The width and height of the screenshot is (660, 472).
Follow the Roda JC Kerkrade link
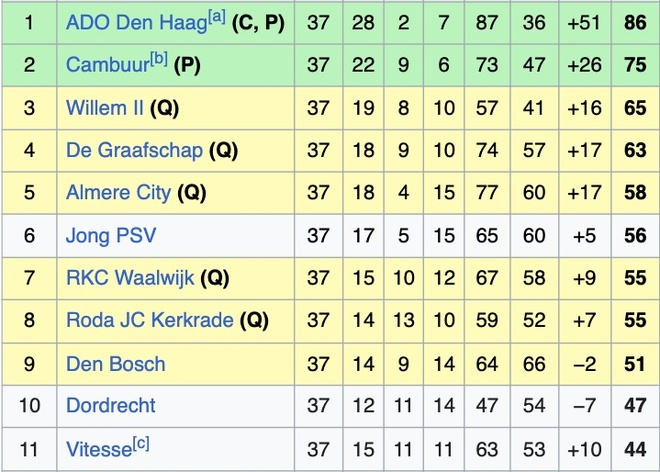[x=149, y=321]
